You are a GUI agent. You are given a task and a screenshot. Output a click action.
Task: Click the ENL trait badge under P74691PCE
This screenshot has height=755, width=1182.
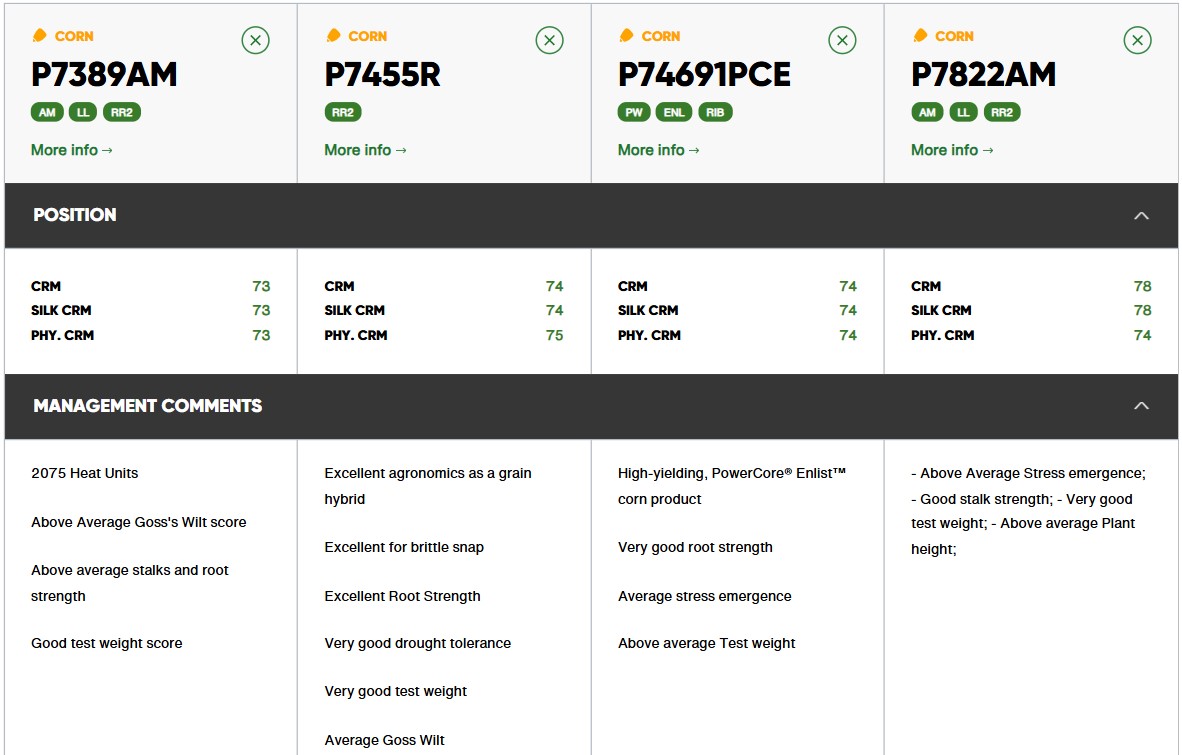coord(674,113)
